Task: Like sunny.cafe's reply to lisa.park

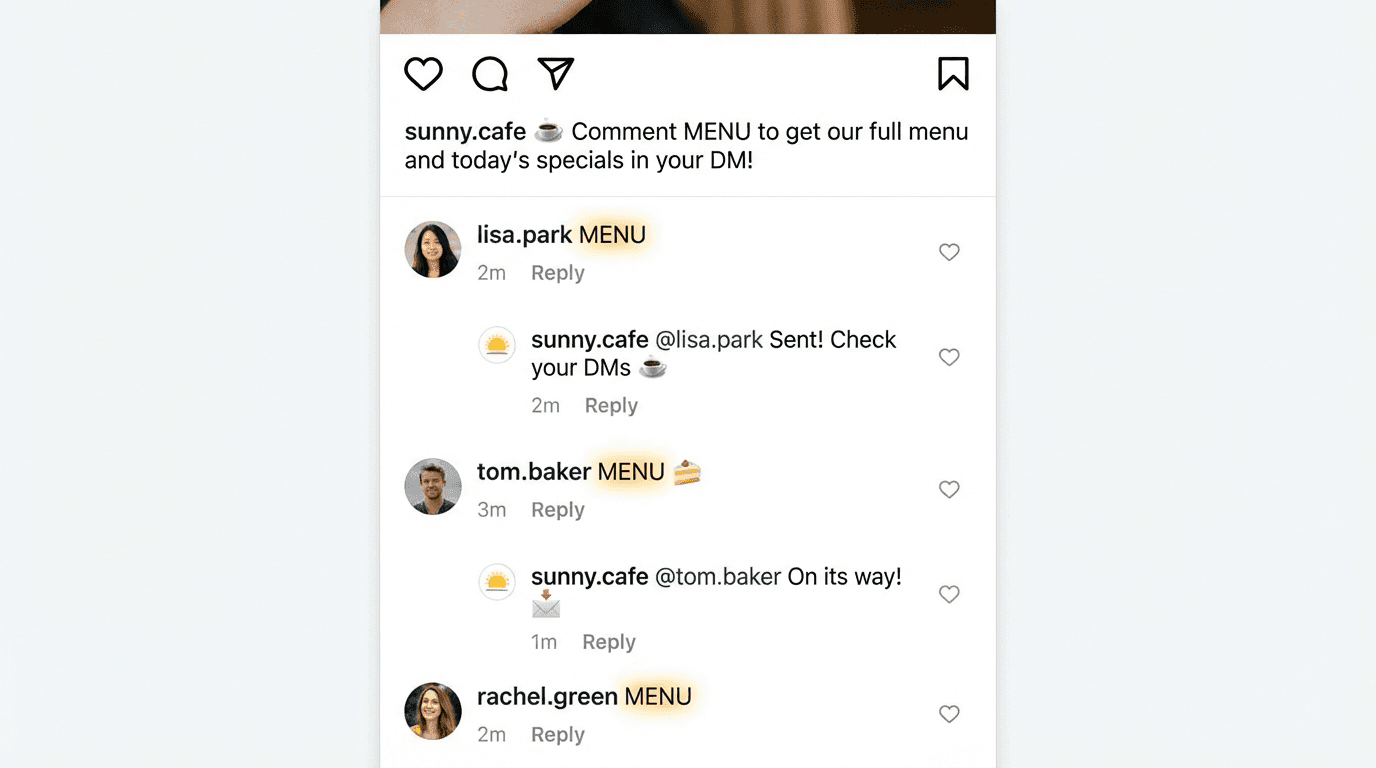Action: point(949,357)
